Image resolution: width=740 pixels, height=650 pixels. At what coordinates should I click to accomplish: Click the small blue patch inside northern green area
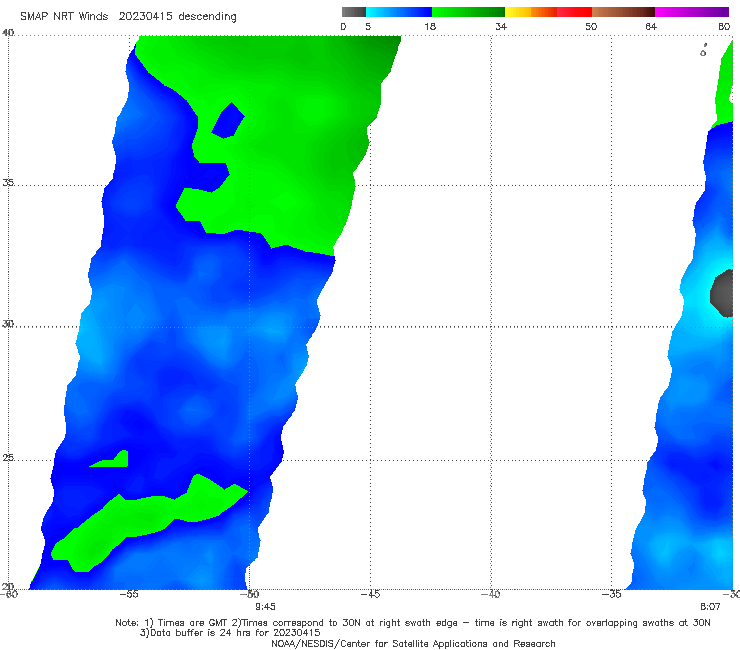[x=228, y=120]
